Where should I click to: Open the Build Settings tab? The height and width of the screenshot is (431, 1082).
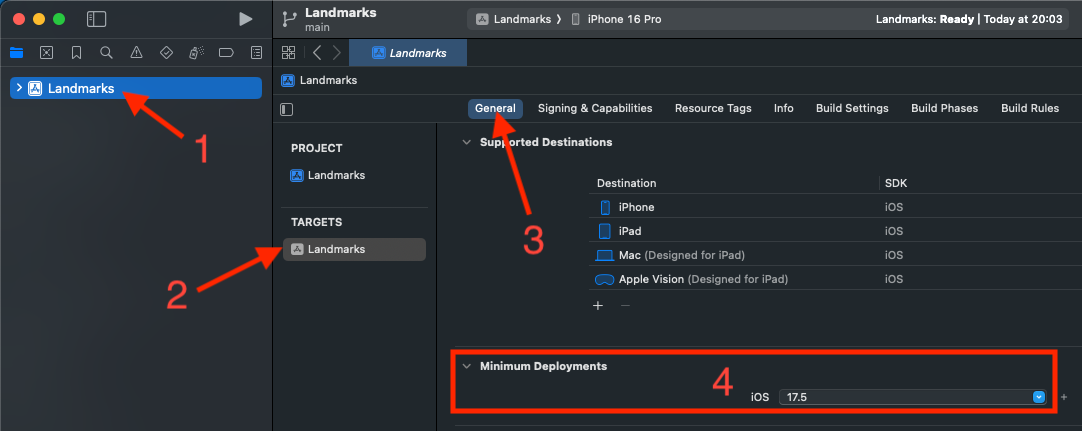click(852, 108)
